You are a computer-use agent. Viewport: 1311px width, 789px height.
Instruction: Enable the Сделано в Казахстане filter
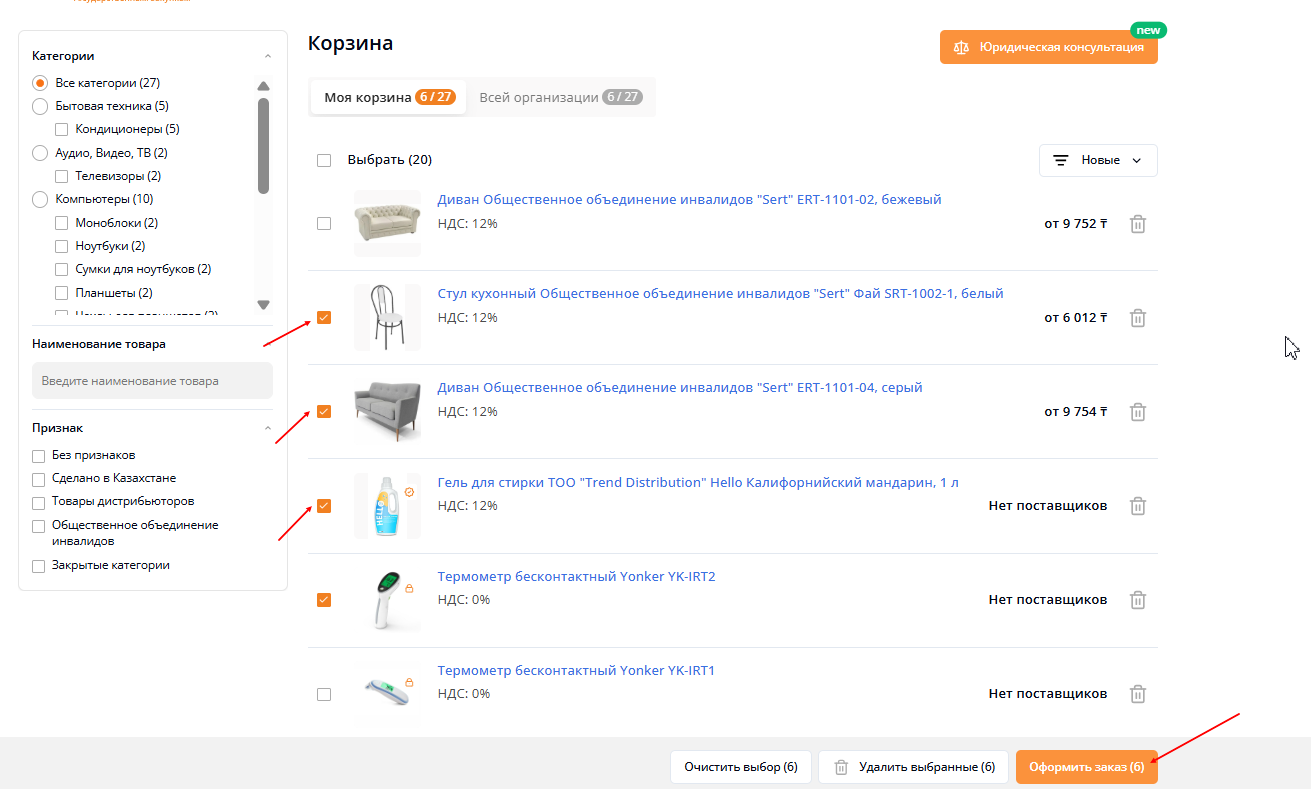(x=39, y=478)
